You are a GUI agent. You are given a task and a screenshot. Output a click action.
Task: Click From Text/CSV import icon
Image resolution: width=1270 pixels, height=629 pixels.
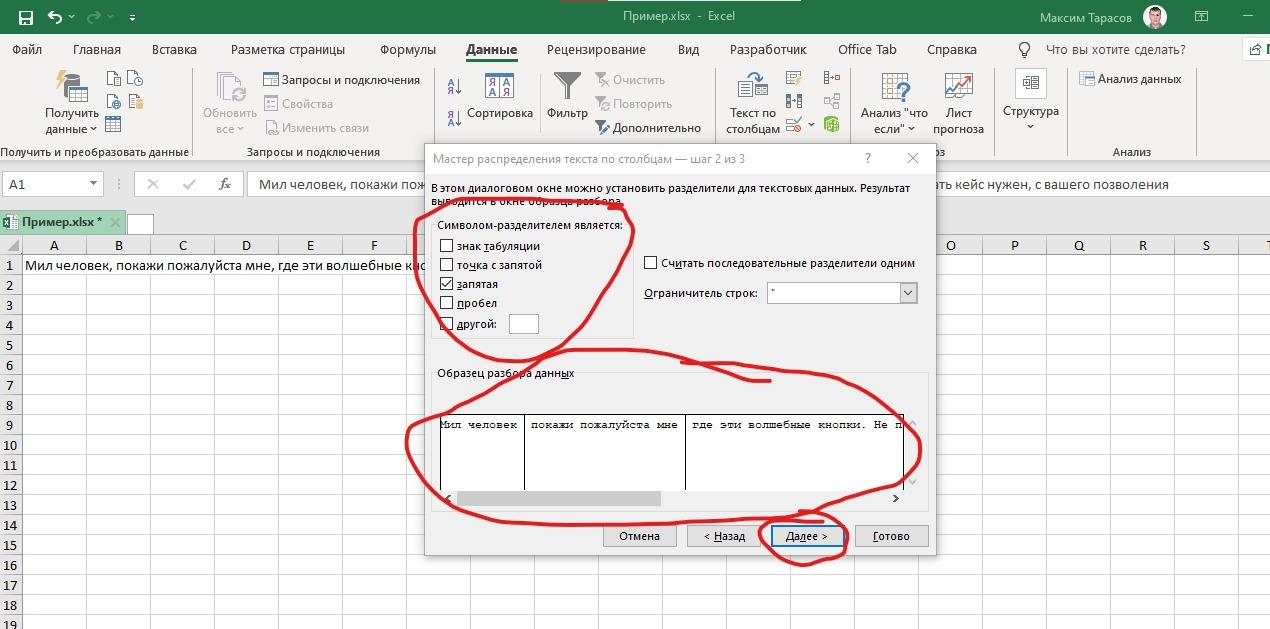coord(113,79)
